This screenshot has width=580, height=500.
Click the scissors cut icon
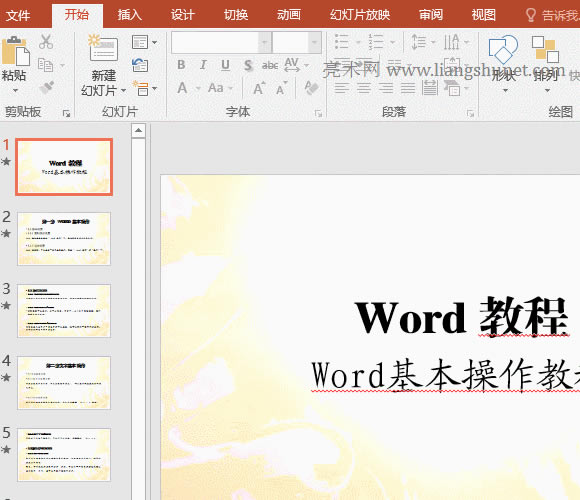coord(46,42)
